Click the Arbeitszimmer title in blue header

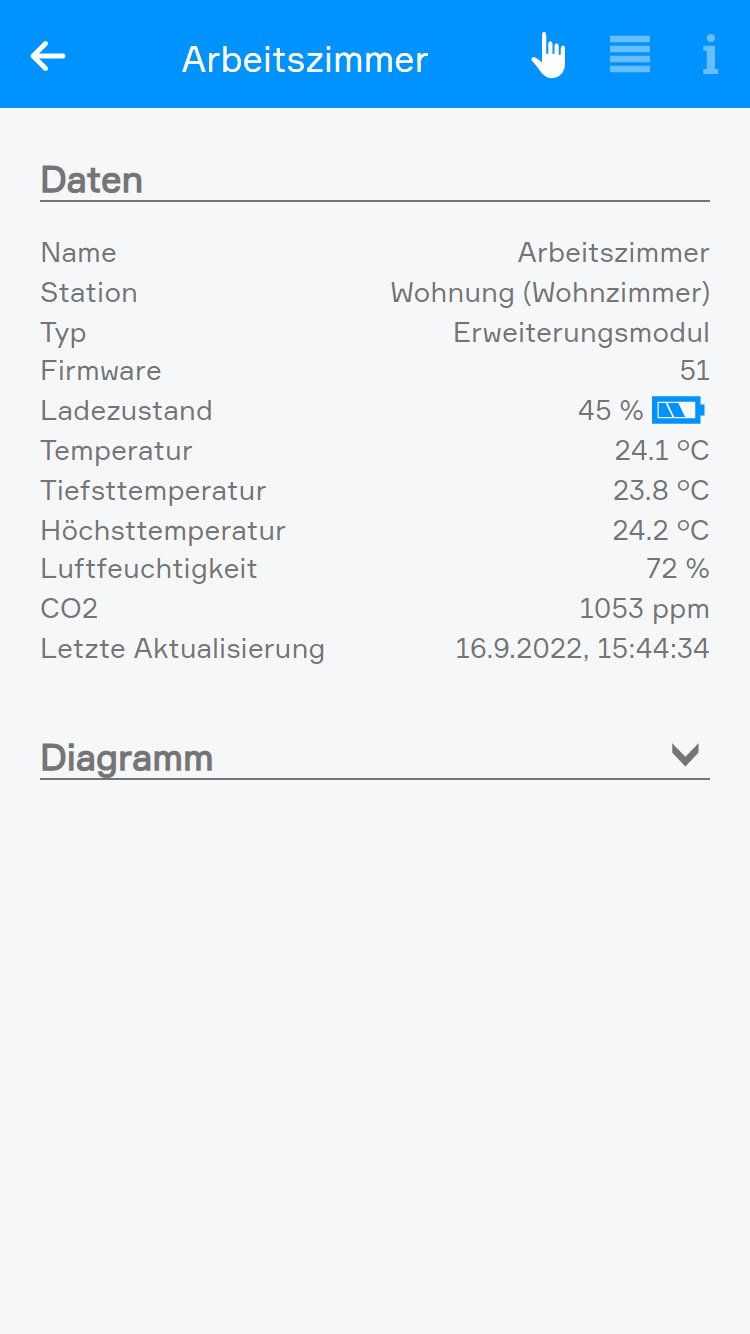pos(305,60)
